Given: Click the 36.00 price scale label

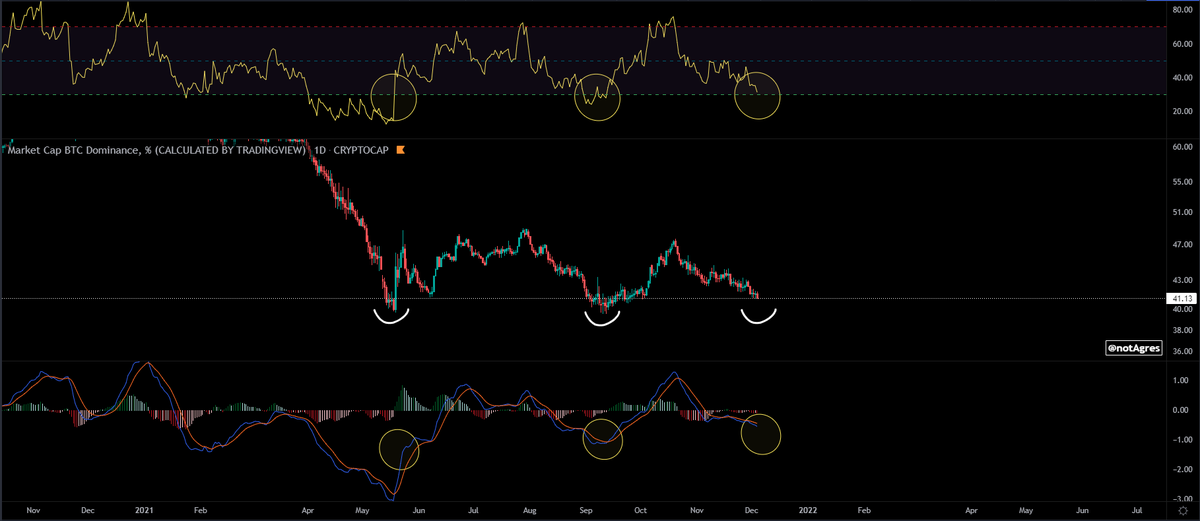Looking at the screenshot, I should (x=1180, y=352).
